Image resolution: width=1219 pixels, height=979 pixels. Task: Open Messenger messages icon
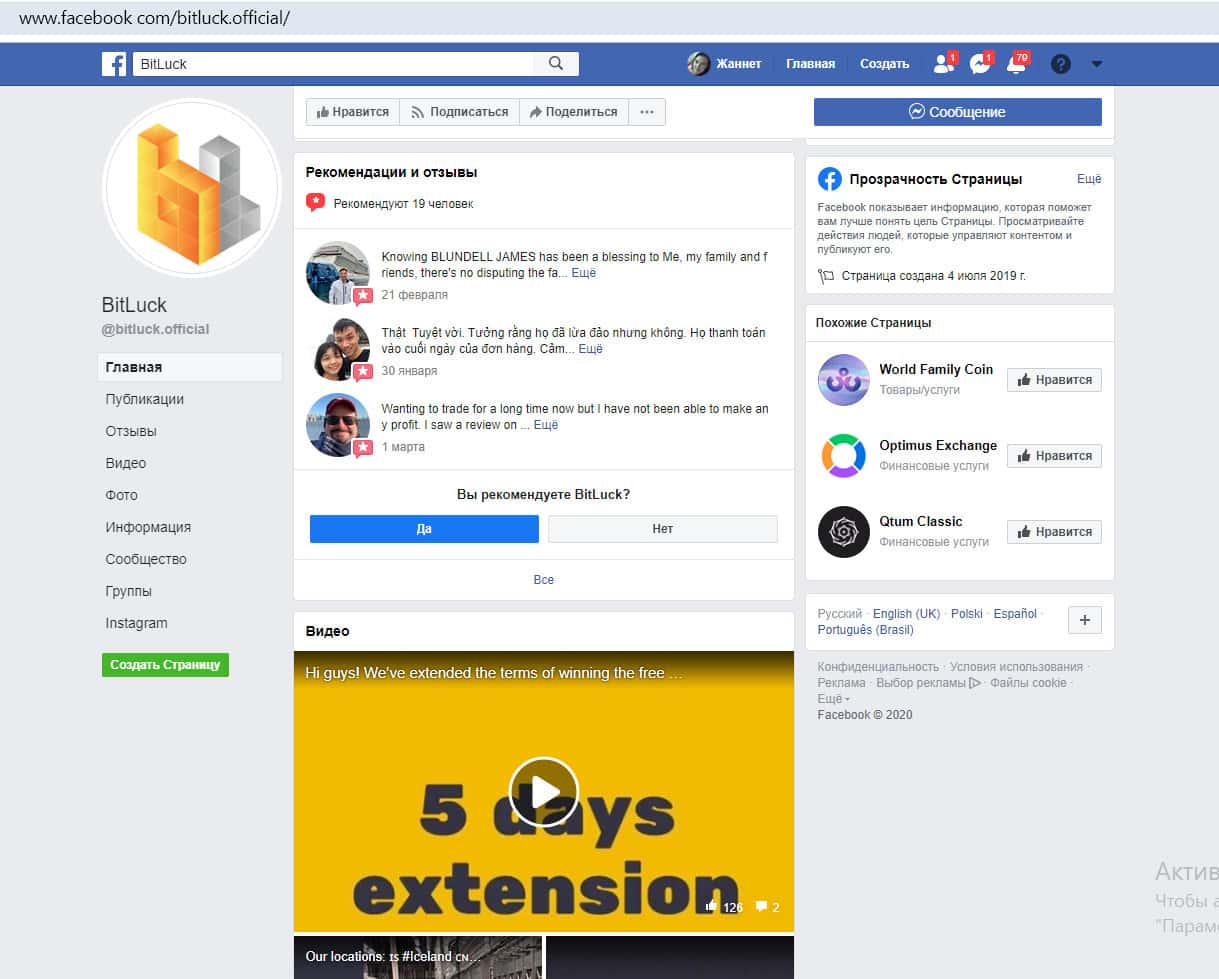pyautogui.click(x=981, y=64)
